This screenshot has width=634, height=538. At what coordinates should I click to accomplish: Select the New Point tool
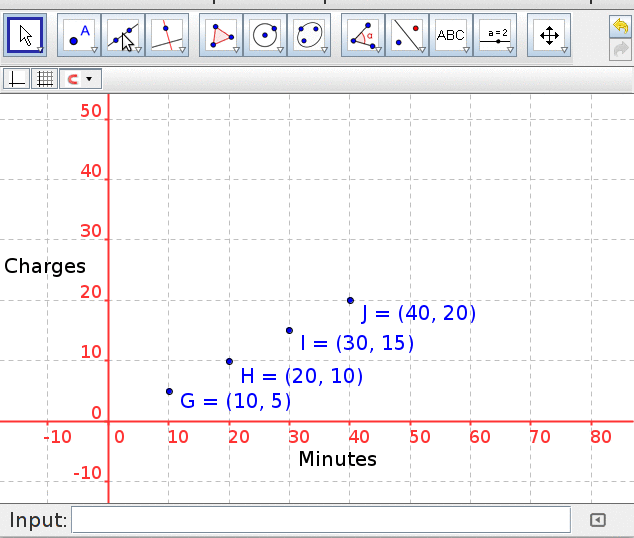(78, 35)
